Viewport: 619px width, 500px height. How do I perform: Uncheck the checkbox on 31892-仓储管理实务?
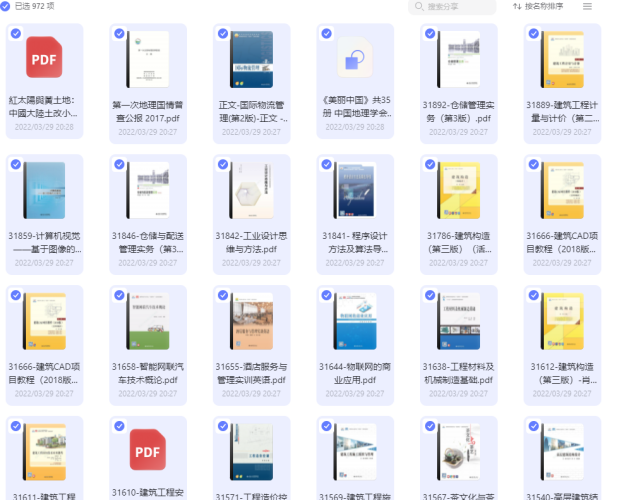pyautogui.click(x=430, y=34)
